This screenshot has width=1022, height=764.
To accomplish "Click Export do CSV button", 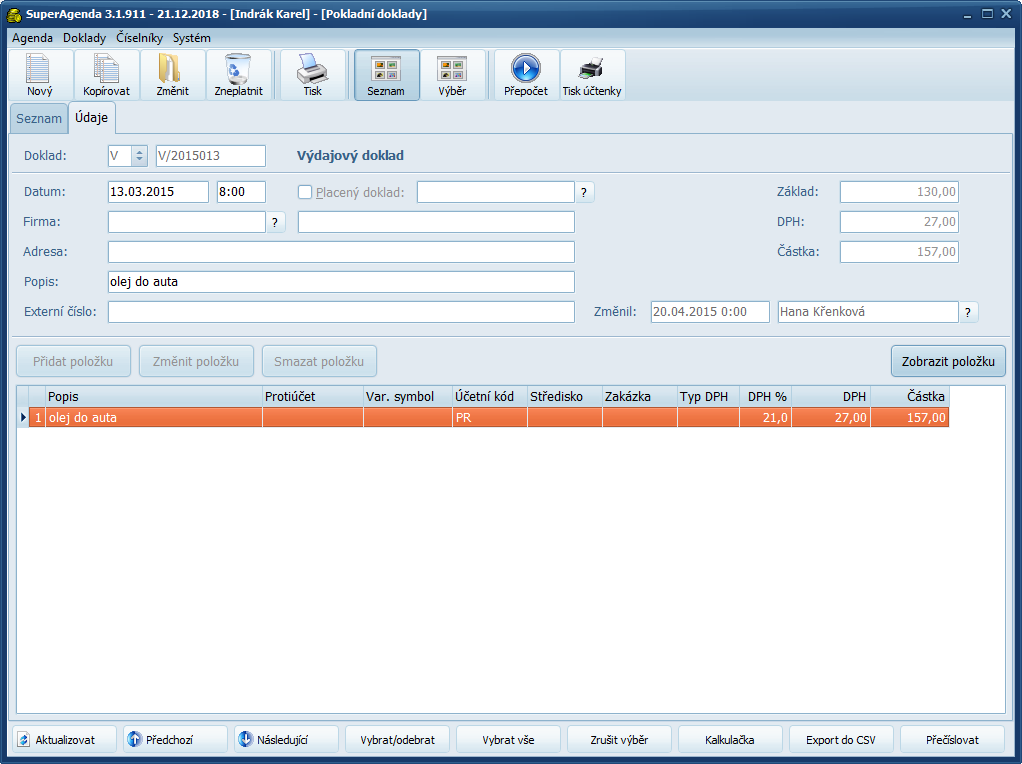I will (841, 740).
